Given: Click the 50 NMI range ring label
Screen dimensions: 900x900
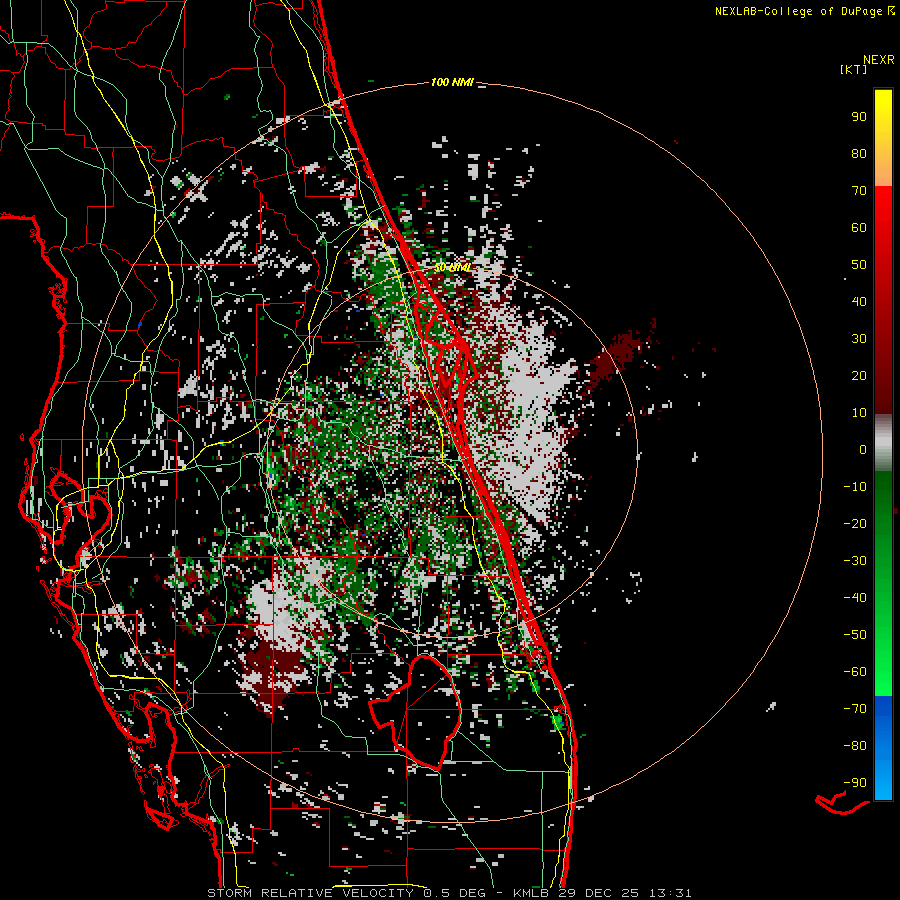Looking at the screenshot, I should (x=452, y=267).
